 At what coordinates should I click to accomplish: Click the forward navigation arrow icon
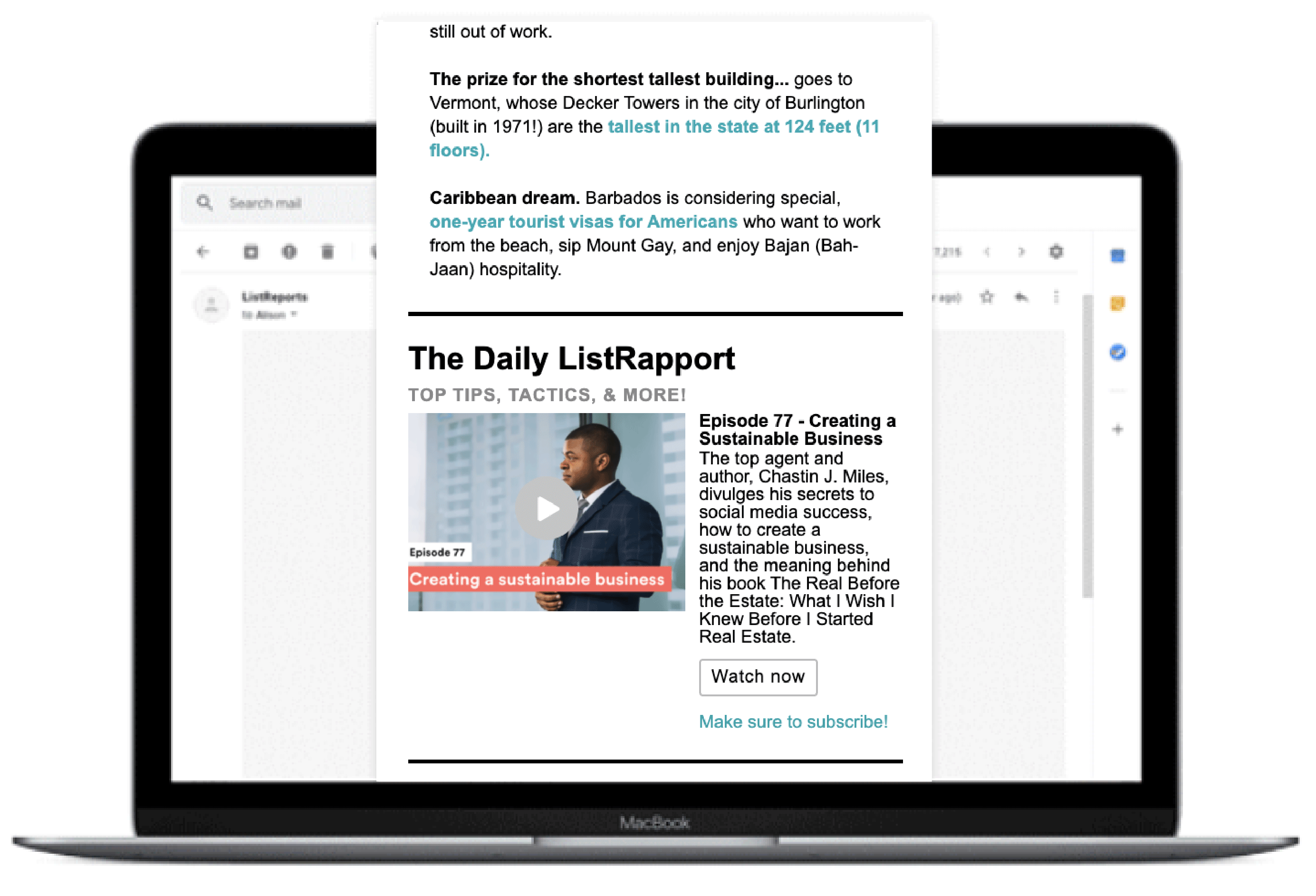[1021, 251]
